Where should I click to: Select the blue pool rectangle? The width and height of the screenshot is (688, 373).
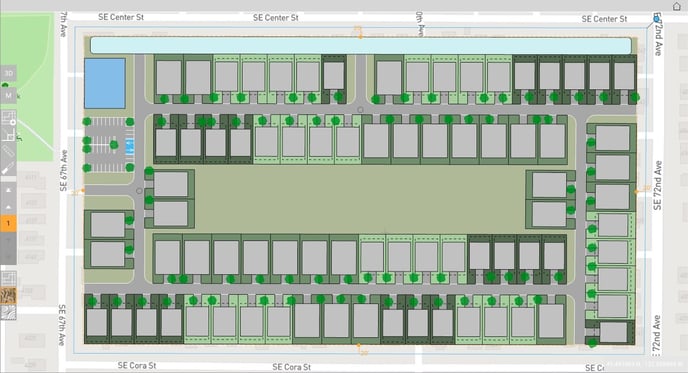[105, 83]
